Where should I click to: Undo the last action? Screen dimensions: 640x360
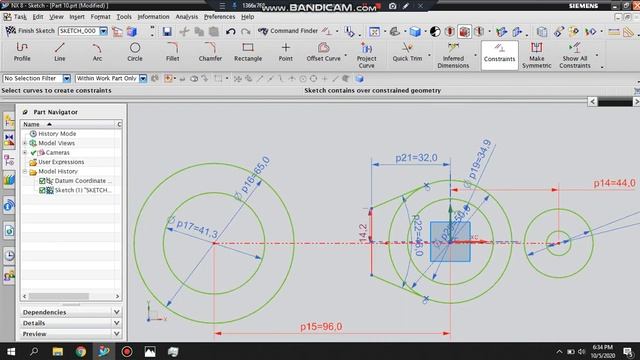(231, 31)
